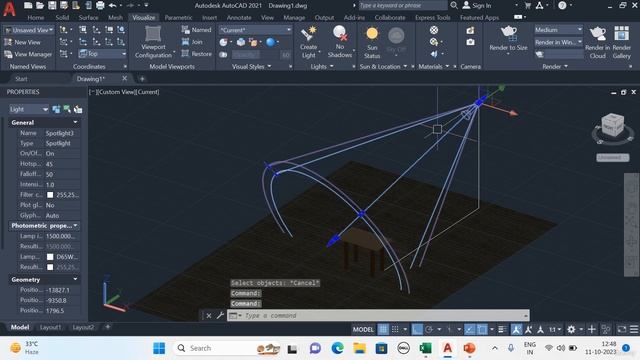The image size is (640, 360).
Task: Click the Materials Browser icon
Action: click(x=434, y=30)
